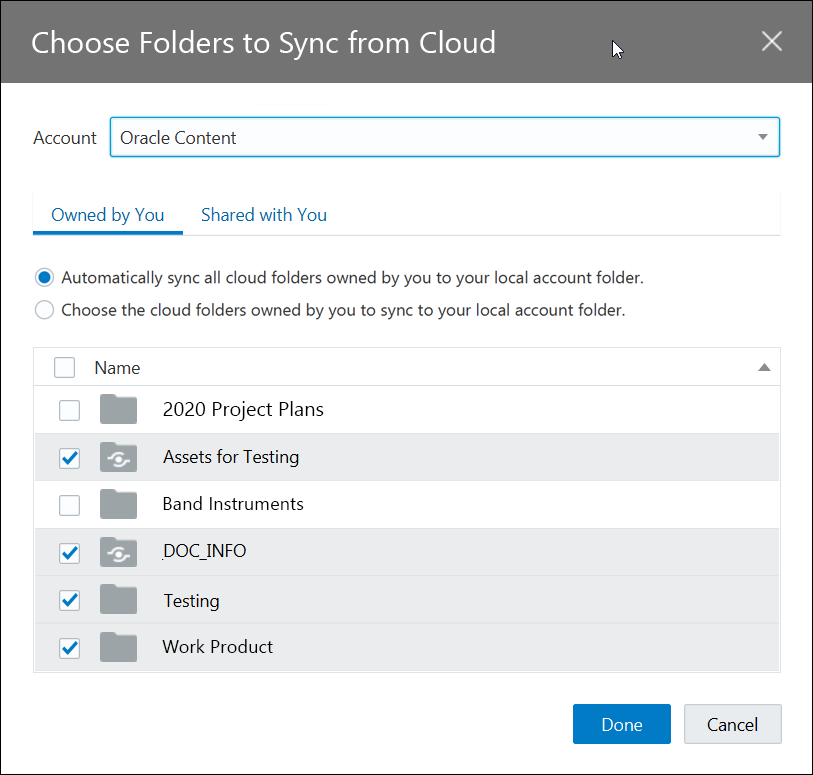Open the Account dropdown arrow
Viewport: 813px width, 775px height.
[763, 137]
